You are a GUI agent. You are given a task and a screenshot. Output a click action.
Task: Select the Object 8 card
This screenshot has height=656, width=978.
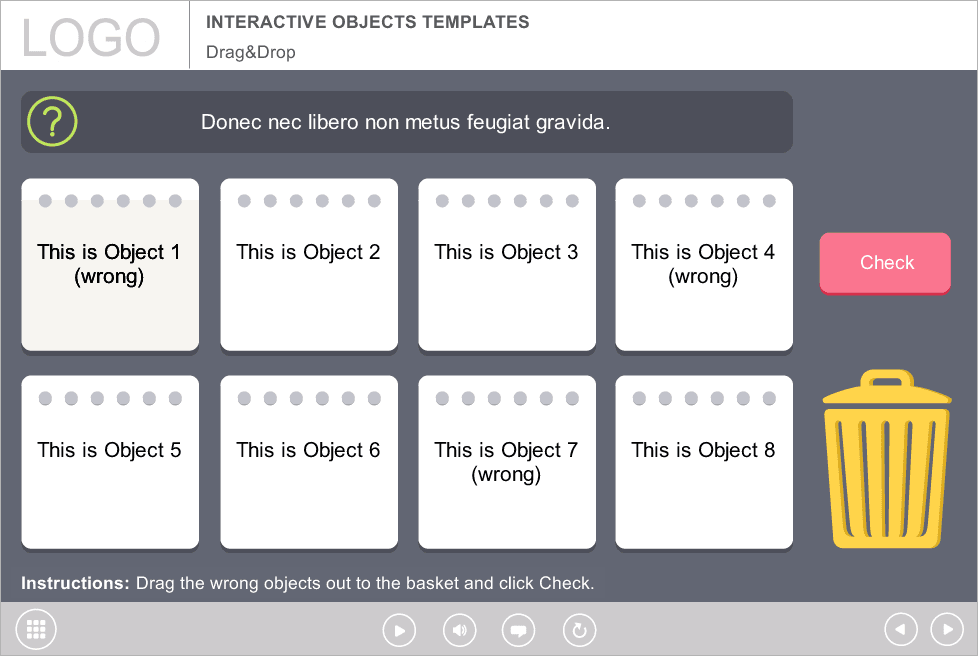click(x=704, y=463)
